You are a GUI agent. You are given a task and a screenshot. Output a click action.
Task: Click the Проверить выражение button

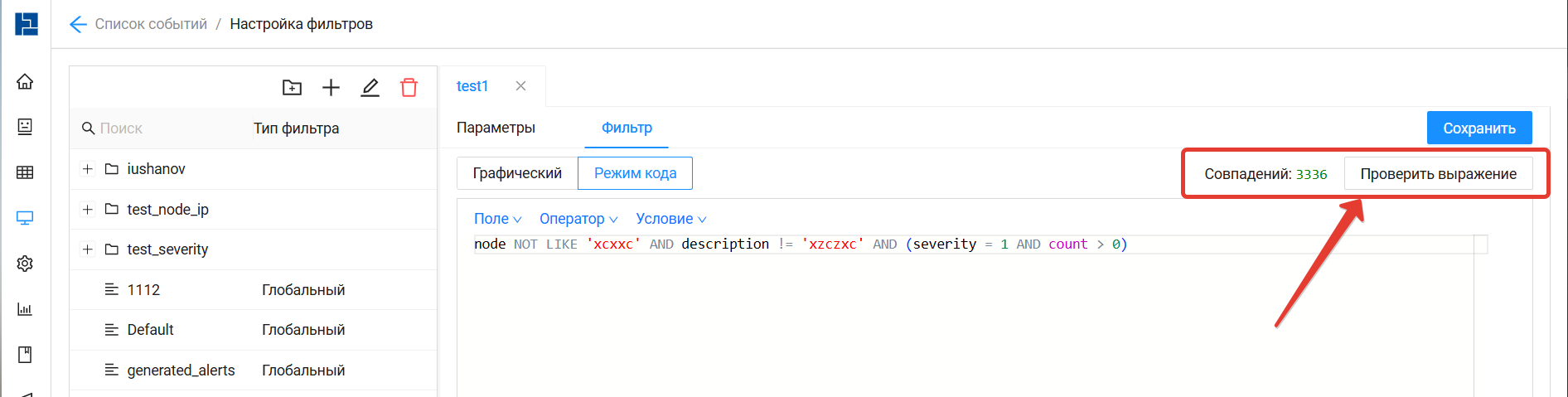pos(1438,174)
